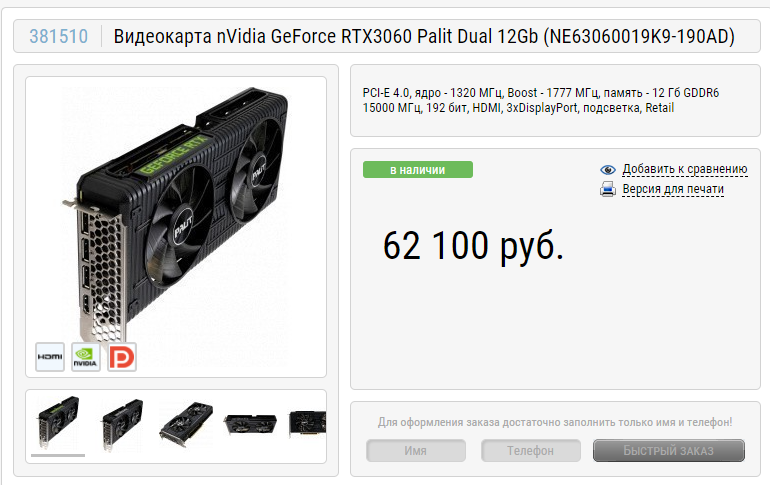
Task: Open the 'Версия для печати' link
Action: [x=673, y=189]
